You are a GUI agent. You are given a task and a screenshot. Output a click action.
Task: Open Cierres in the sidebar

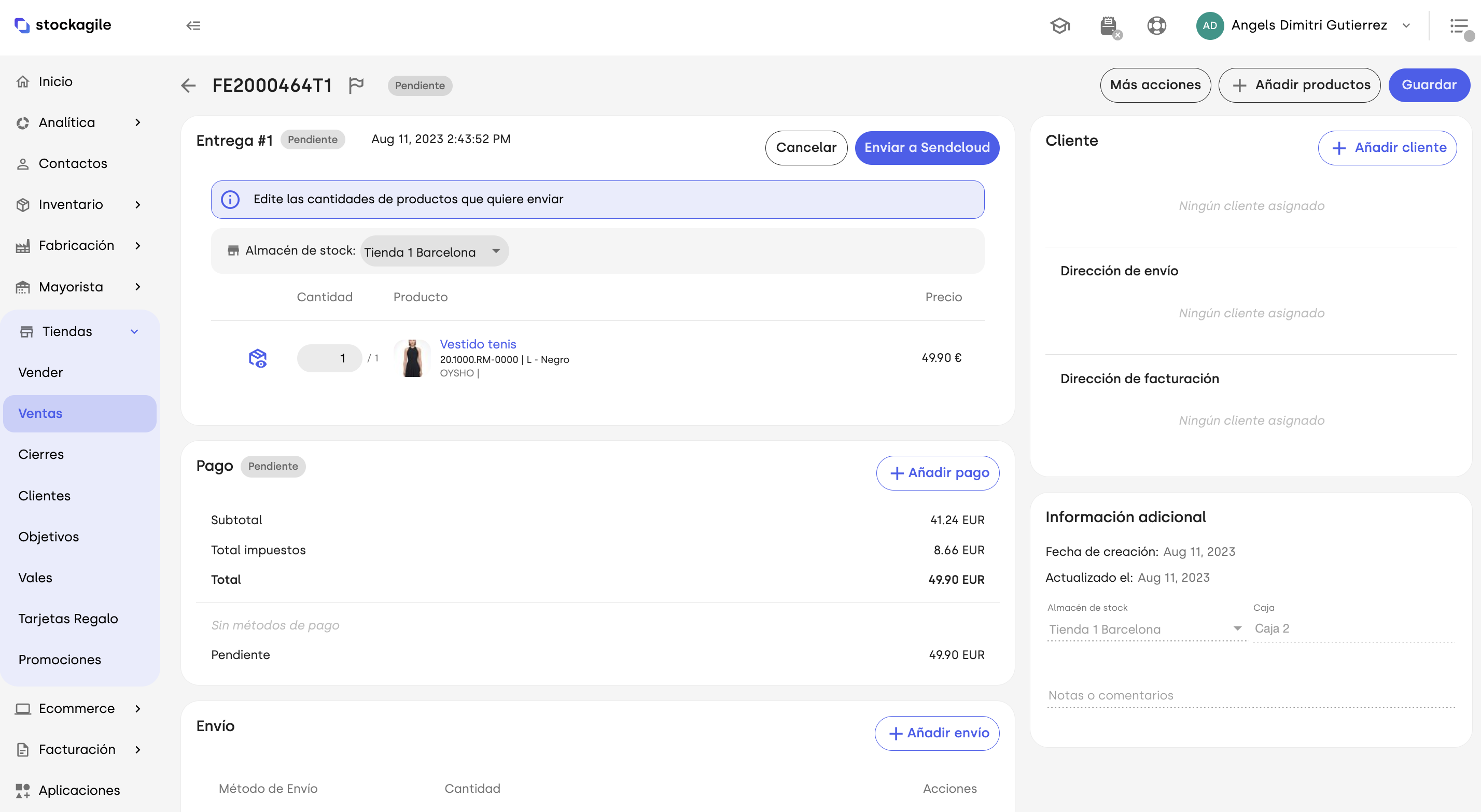coord(41,454)
